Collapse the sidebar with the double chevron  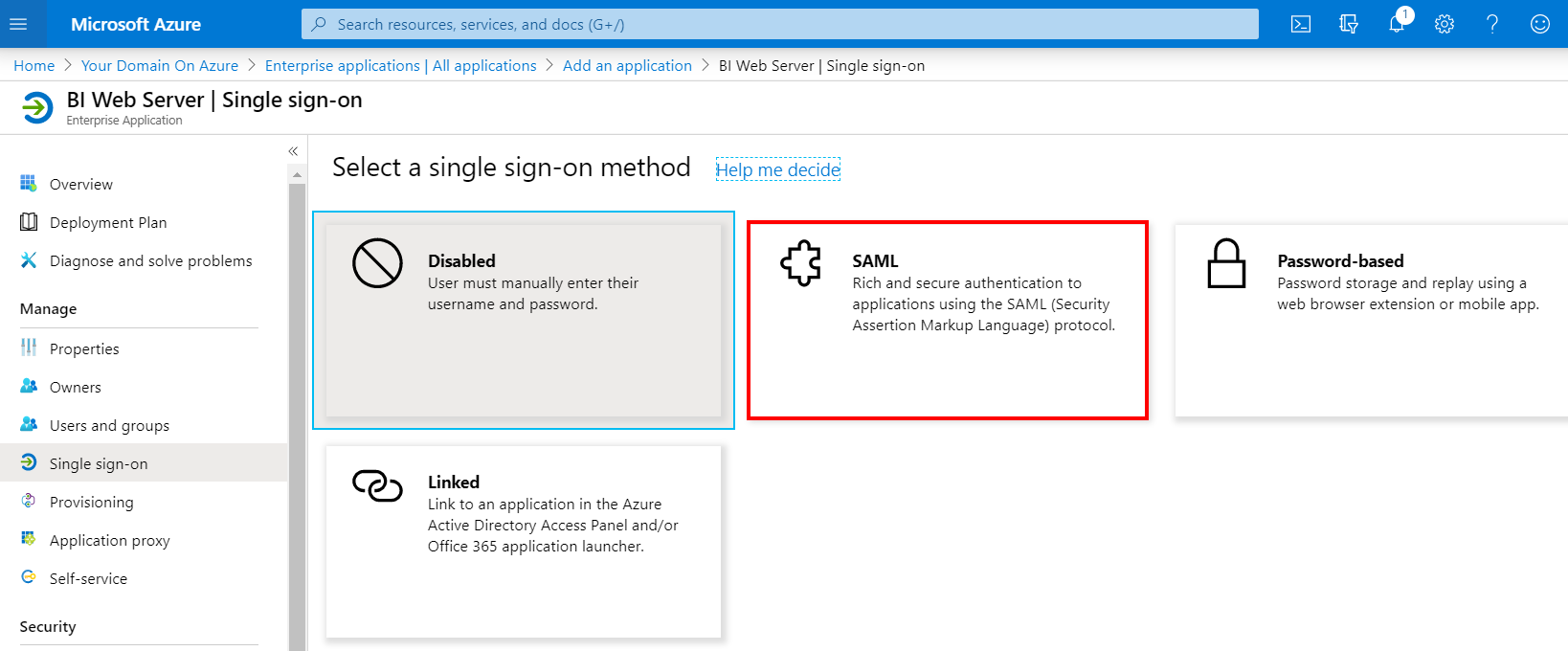(x=292, y=150)
